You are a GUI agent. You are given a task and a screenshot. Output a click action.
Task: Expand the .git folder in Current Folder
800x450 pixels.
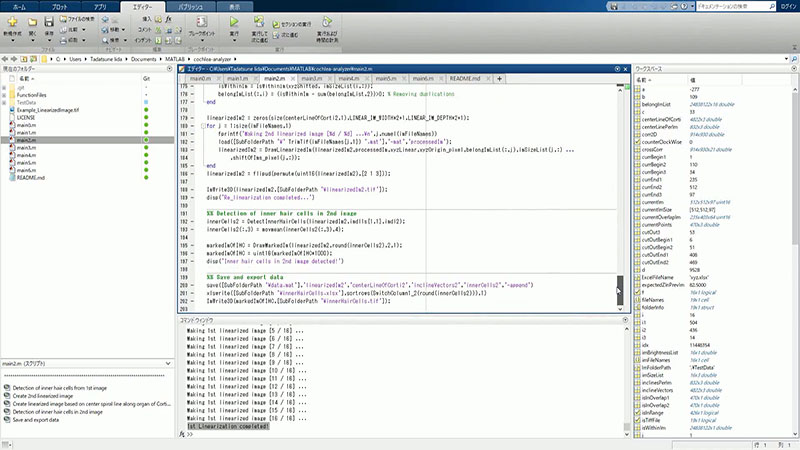[4, 88]
